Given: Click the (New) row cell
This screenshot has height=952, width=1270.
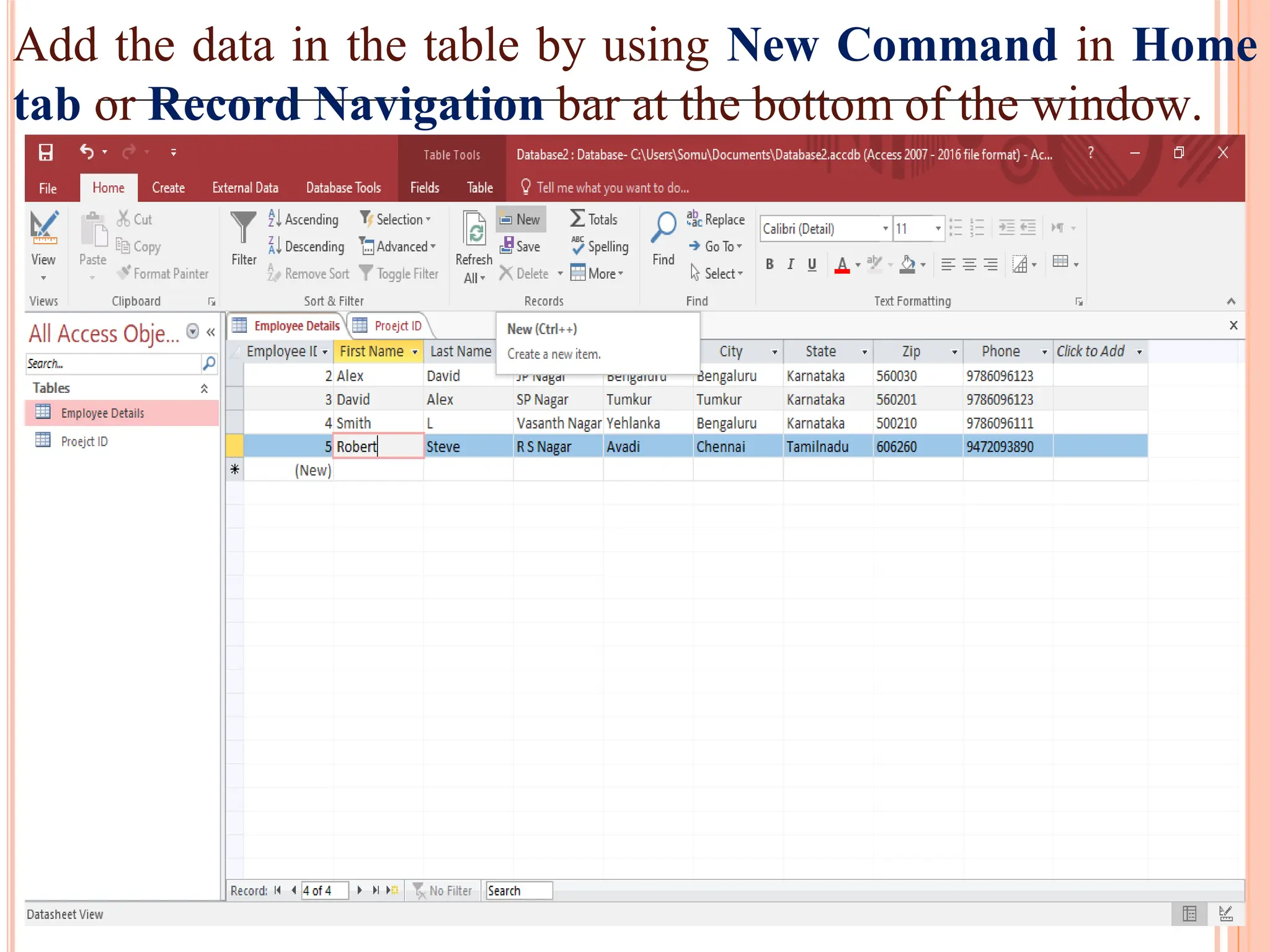Looking at the screenshot, I should (289, 470).
